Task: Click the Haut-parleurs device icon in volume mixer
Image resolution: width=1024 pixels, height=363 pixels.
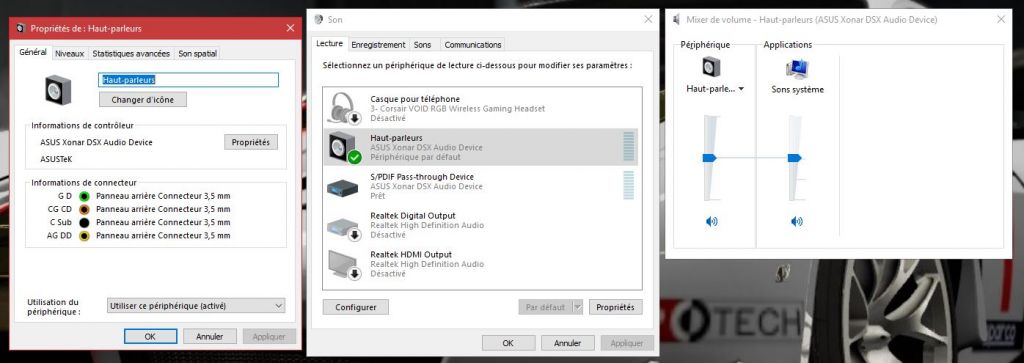Action: point(711,67)
